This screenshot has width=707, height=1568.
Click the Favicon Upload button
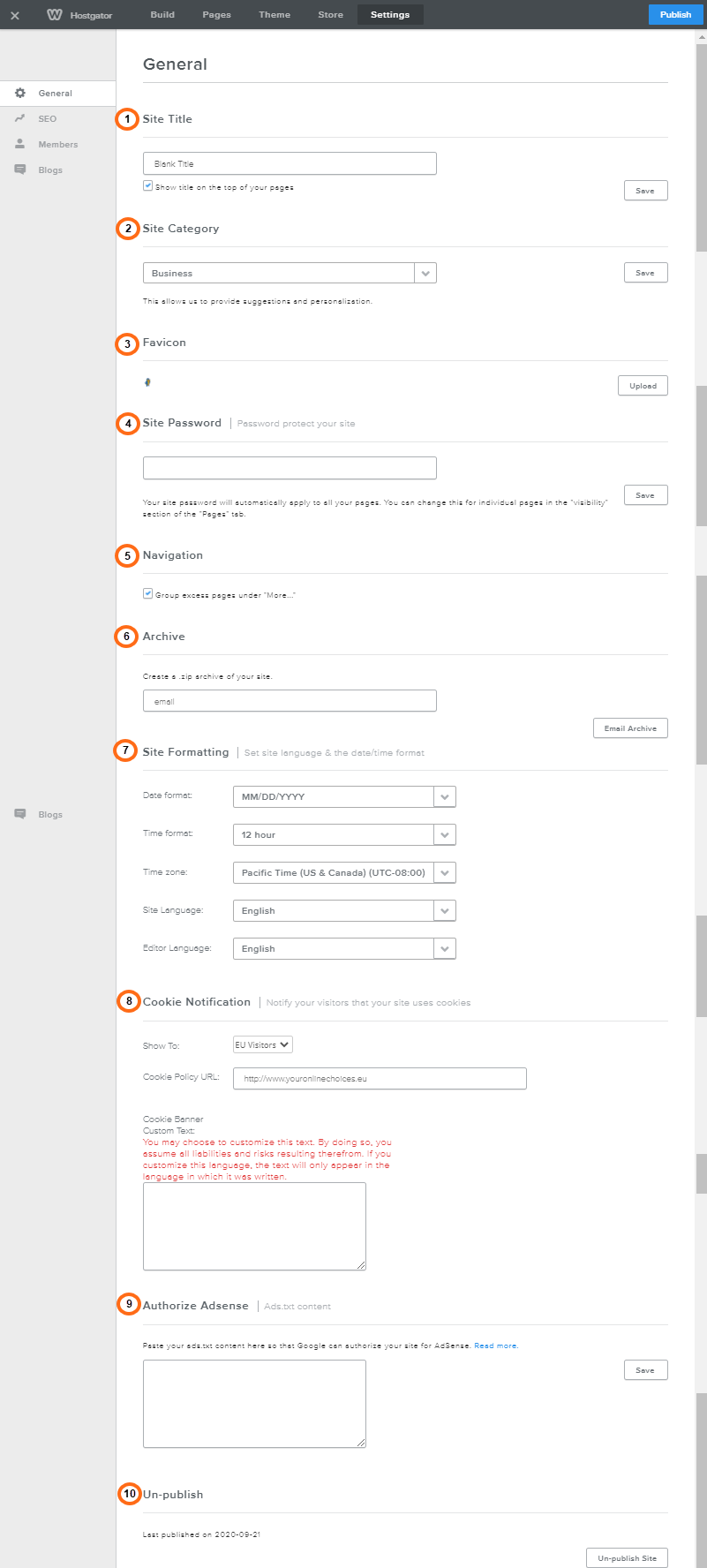click(643, 386)
